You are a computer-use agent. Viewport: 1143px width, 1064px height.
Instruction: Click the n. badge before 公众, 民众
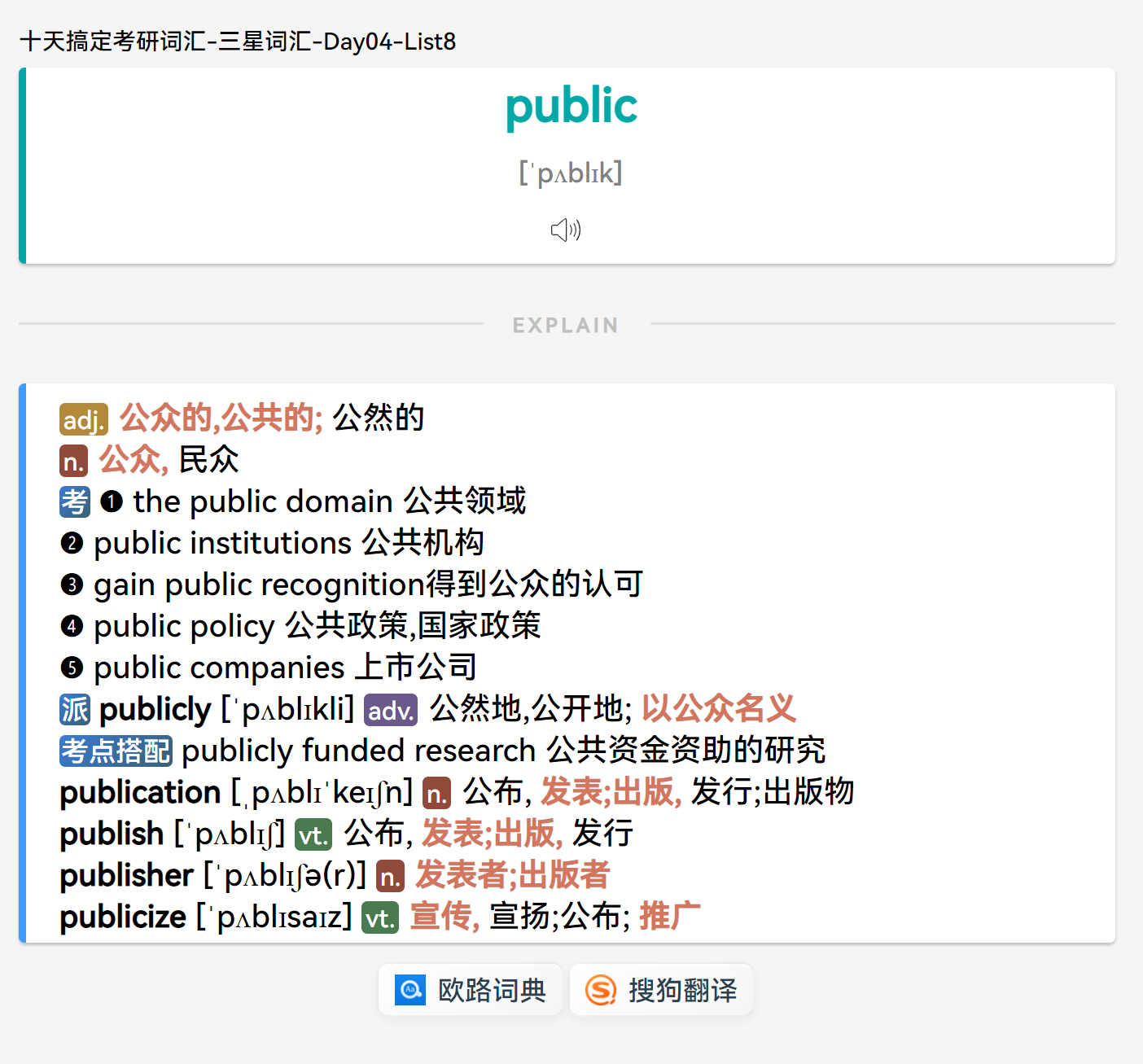(73, 461)
